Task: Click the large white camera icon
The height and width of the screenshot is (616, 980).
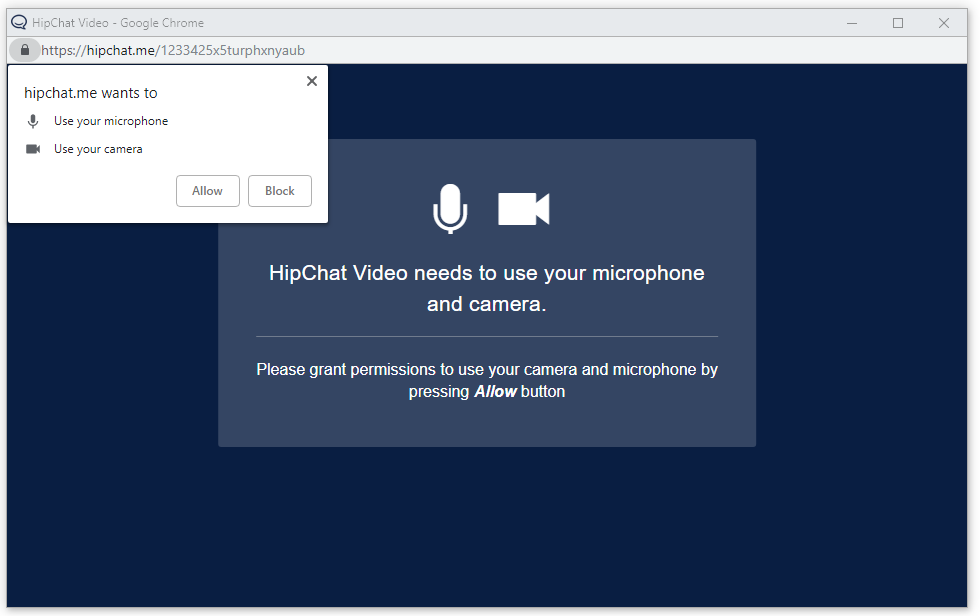Action: [x=524, y=209]
